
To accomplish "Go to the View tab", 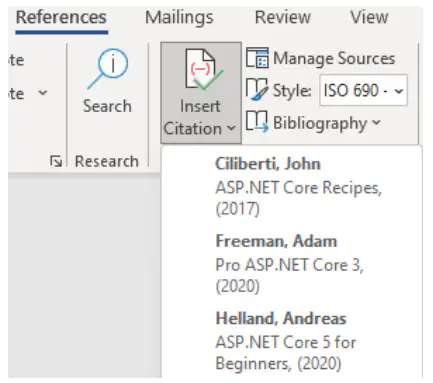I will click(369, 17).
